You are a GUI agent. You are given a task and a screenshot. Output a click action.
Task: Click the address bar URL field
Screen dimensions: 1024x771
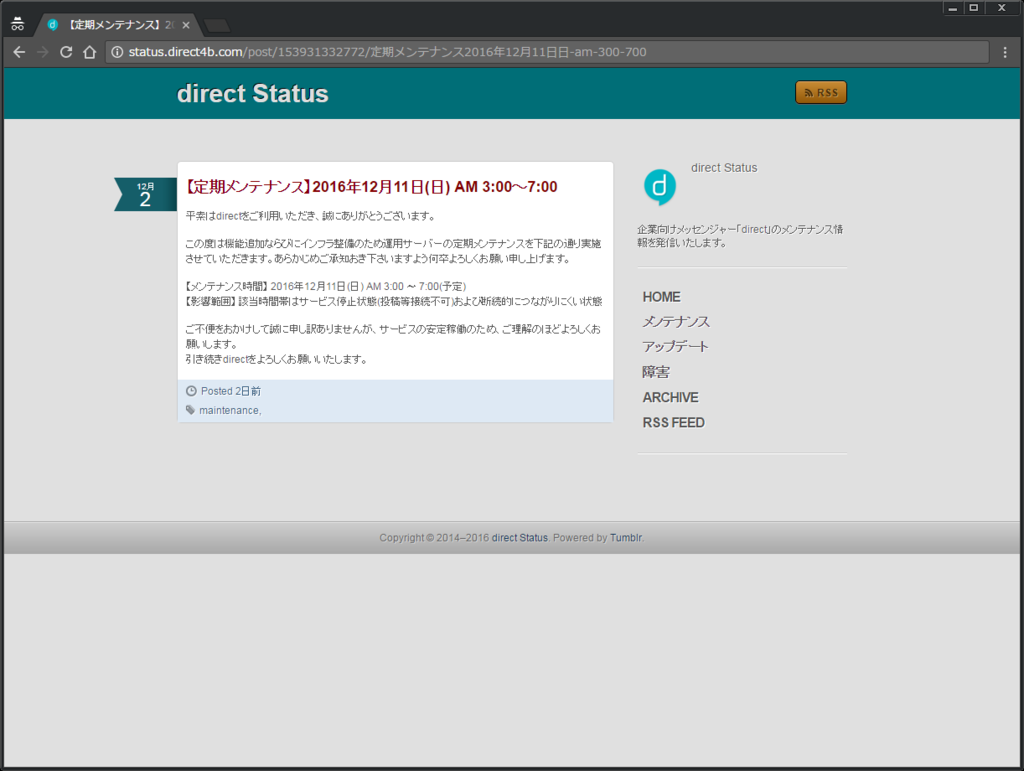547,52
